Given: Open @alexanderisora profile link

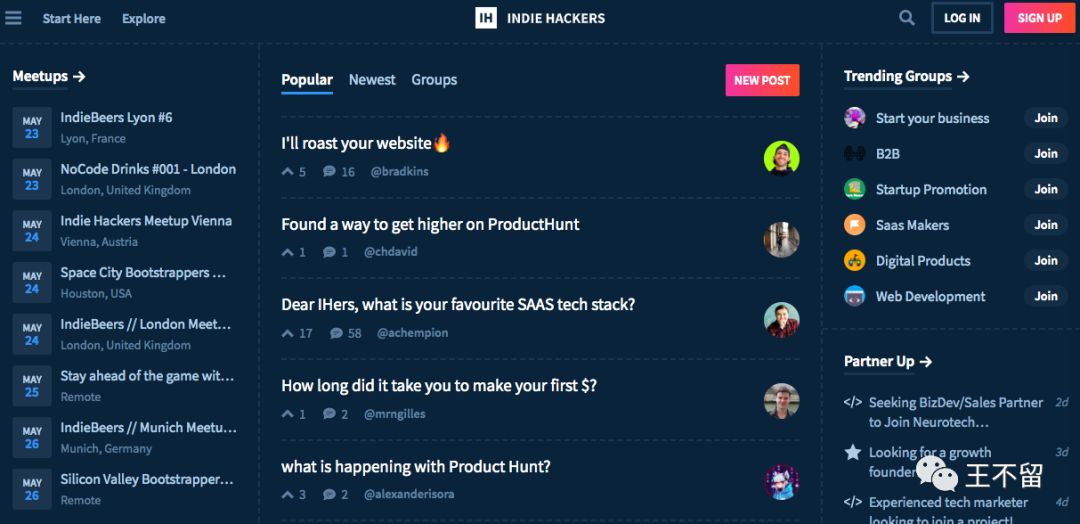Looking at the screenshot, I should [409, 494].
